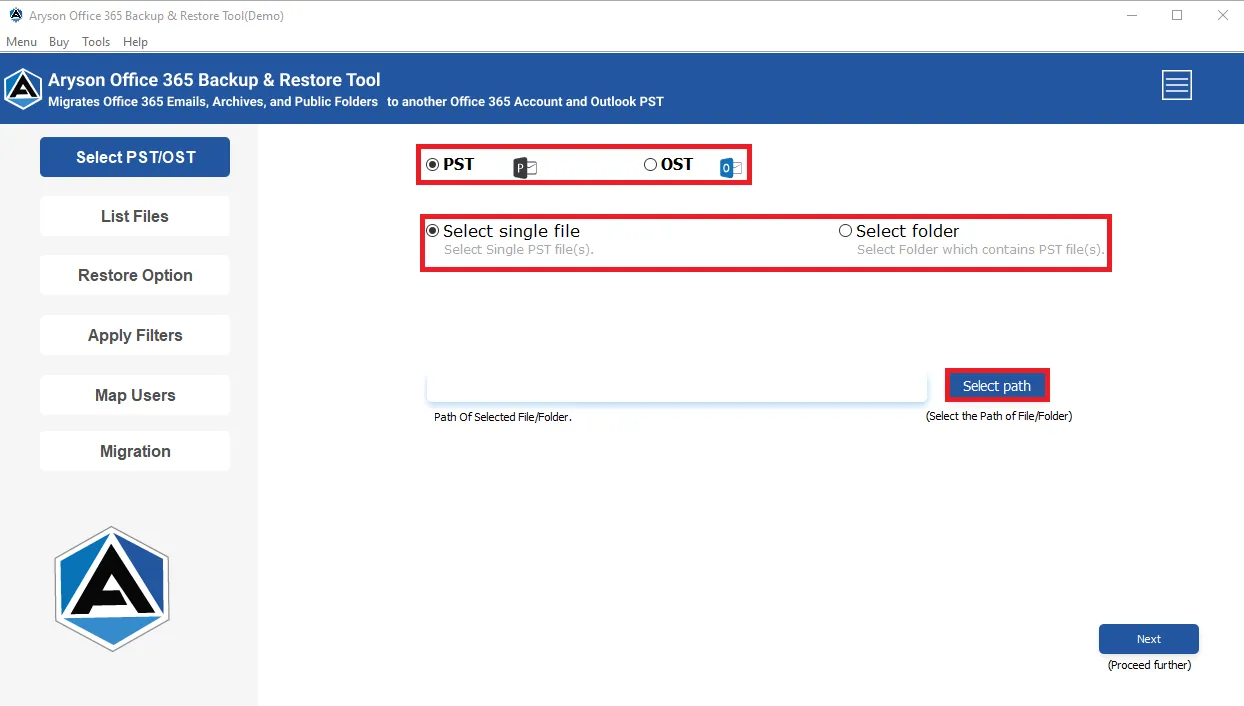Click 'Select Single PST file(s).' description
This screenshot has height=706, width=1244.
point(519,250)
